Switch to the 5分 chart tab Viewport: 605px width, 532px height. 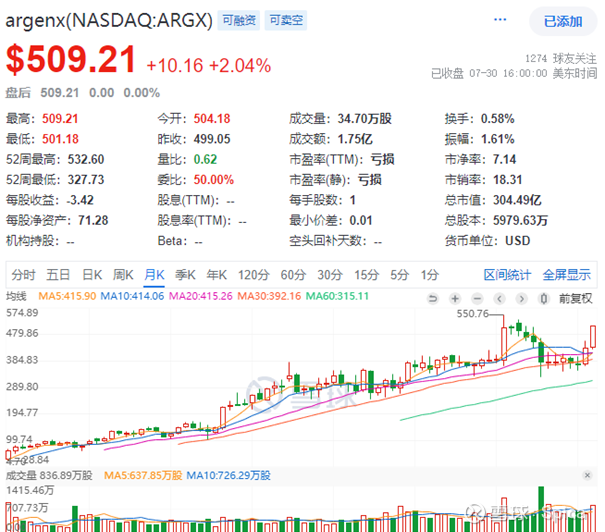399,275
